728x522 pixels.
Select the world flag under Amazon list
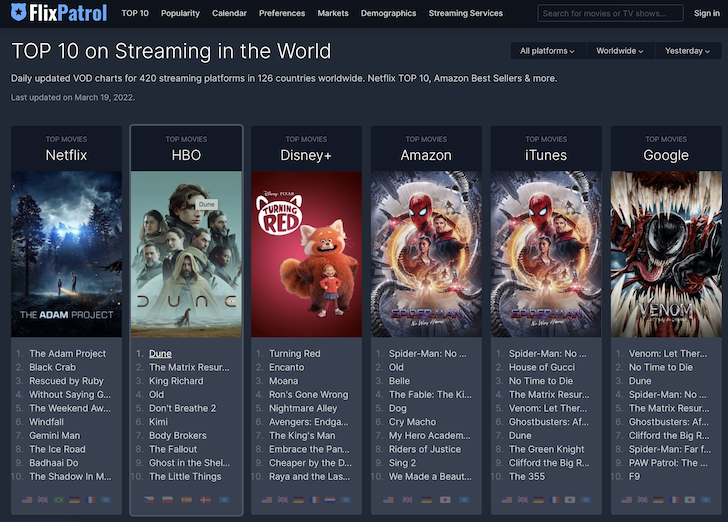click(464, 500)
